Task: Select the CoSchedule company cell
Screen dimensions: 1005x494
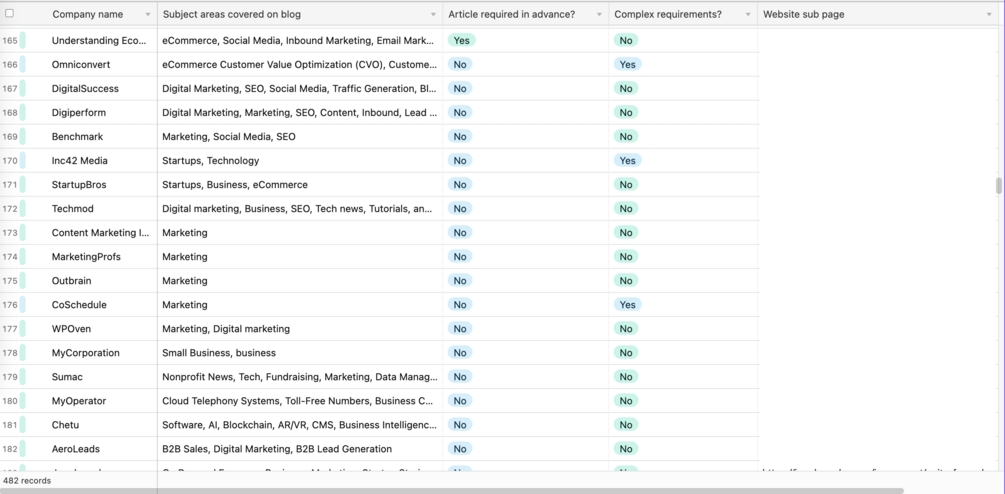Action: tap(91, 304)
